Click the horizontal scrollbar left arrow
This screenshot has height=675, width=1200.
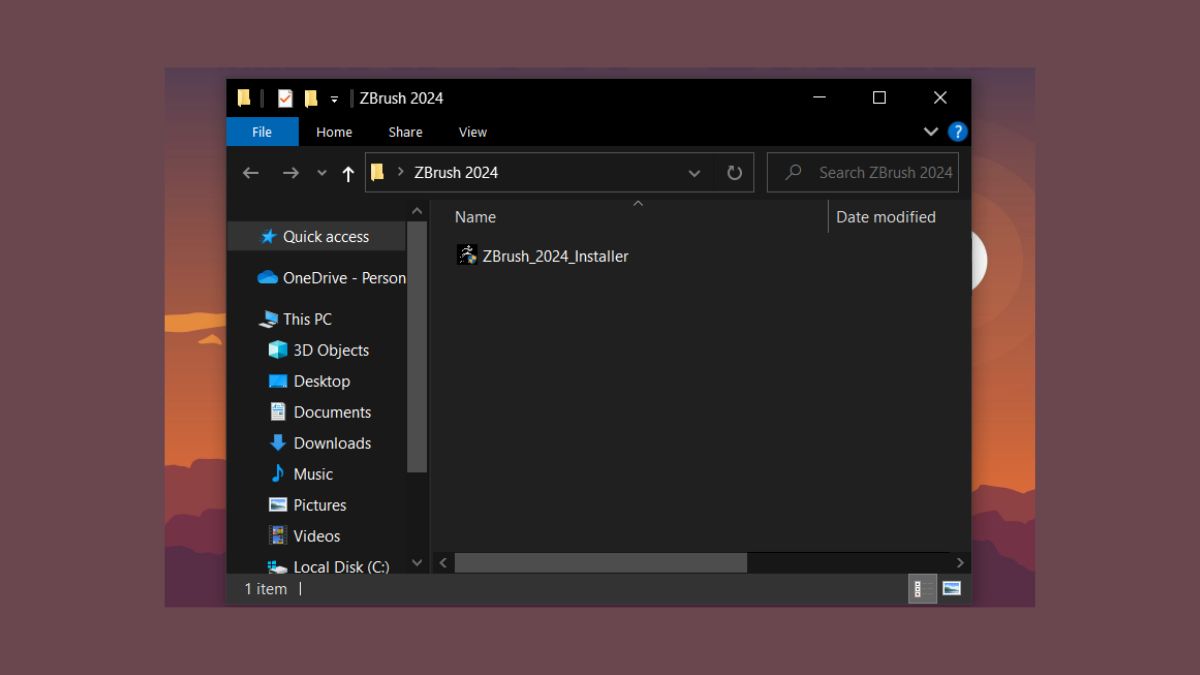[x=443, y=563]
